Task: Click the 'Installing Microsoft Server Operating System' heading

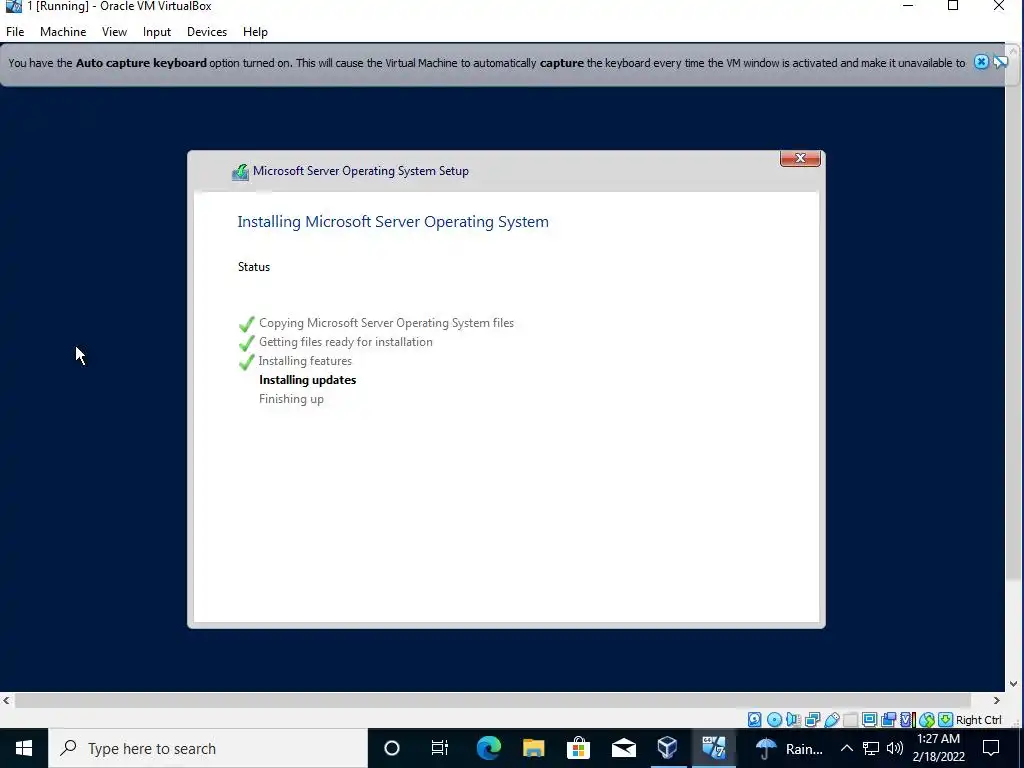Action: pos(393,221)
